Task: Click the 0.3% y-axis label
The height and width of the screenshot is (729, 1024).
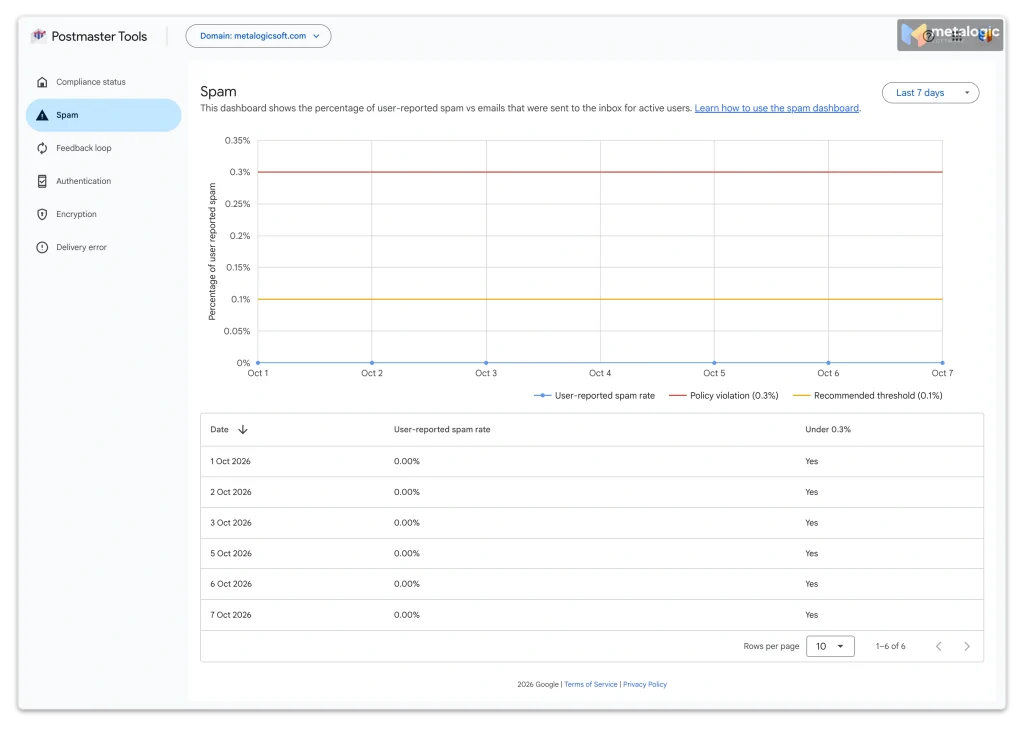Action: pyautogui.click(x=240, y=172)
